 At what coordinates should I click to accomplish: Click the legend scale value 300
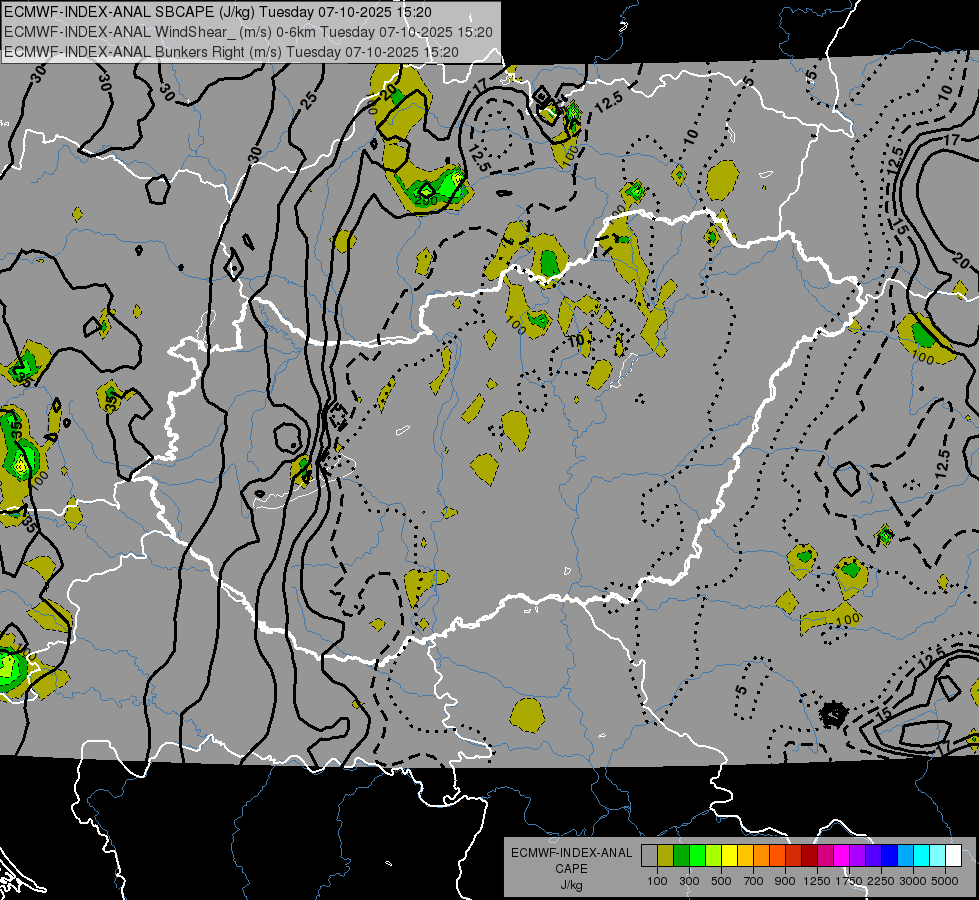pyautogui.click(x=689, y=881)
